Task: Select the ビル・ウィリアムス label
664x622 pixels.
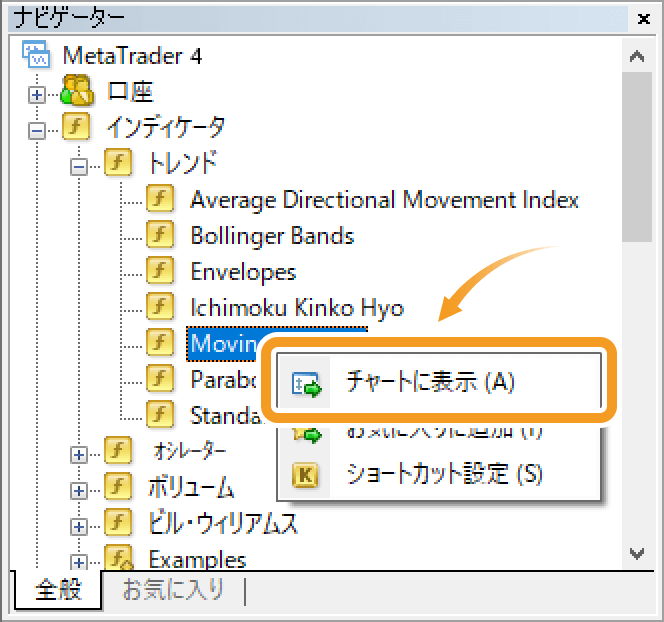Action: pos(223,523)
